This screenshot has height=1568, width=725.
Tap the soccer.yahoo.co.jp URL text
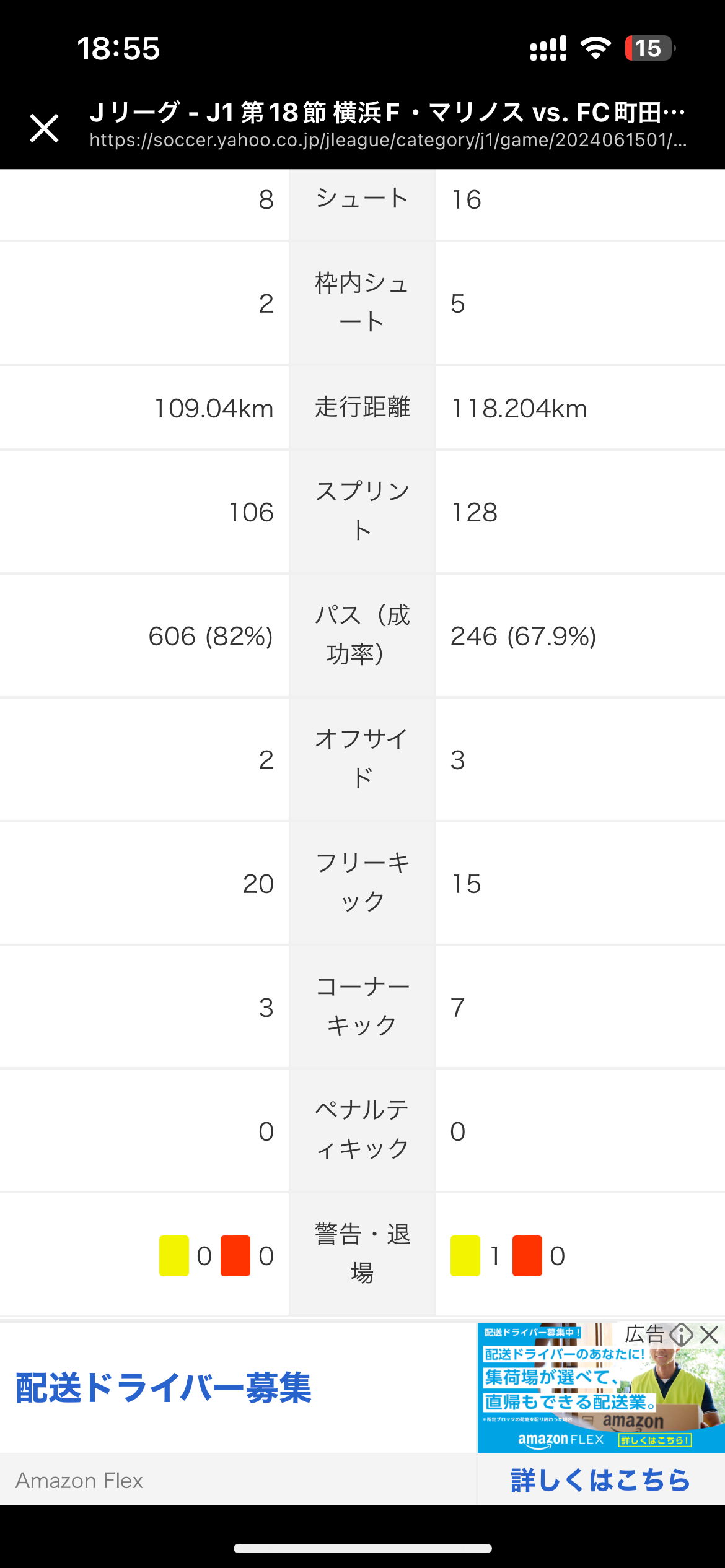(x=388, y=141)
